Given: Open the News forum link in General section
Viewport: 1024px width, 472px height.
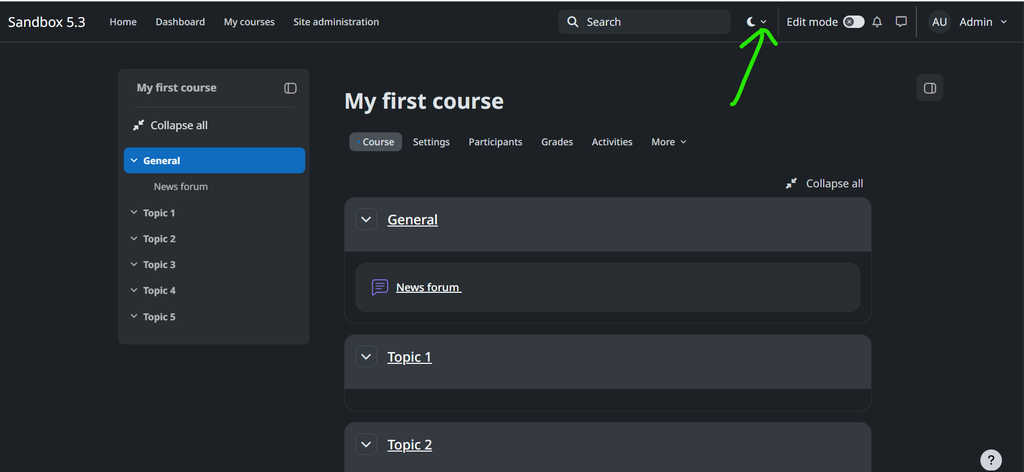Looking at the screenshot, I should (x=428, y=287).
